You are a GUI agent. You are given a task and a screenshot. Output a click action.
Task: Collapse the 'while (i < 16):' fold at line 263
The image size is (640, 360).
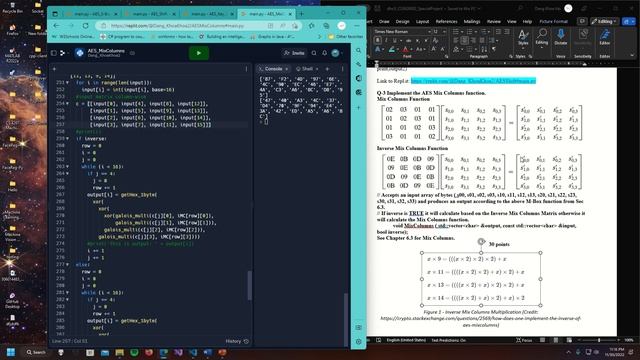click(x=68, y=167)
